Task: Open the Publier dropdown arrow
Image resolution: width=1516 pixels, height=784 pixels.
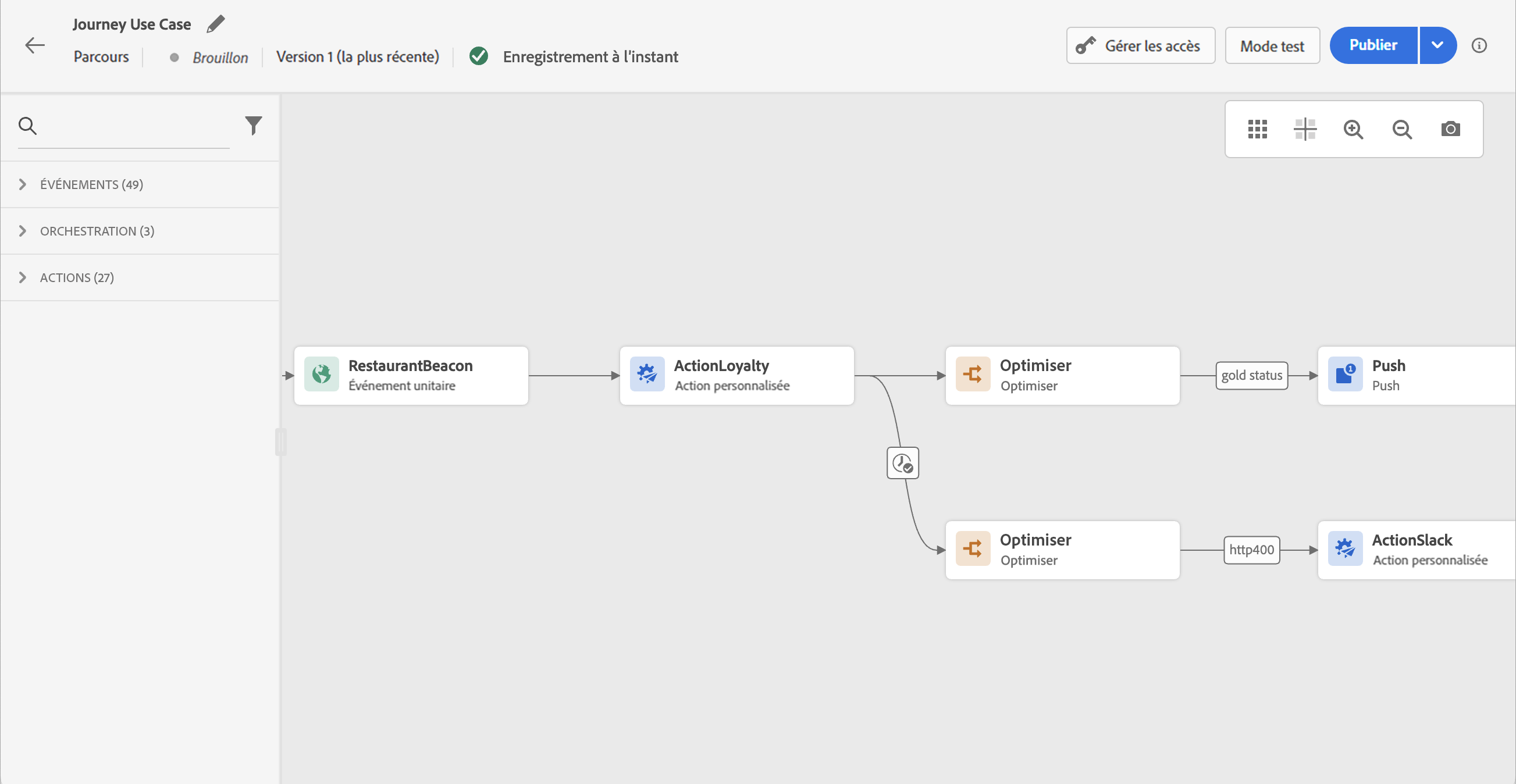Action: (1437, 45)
